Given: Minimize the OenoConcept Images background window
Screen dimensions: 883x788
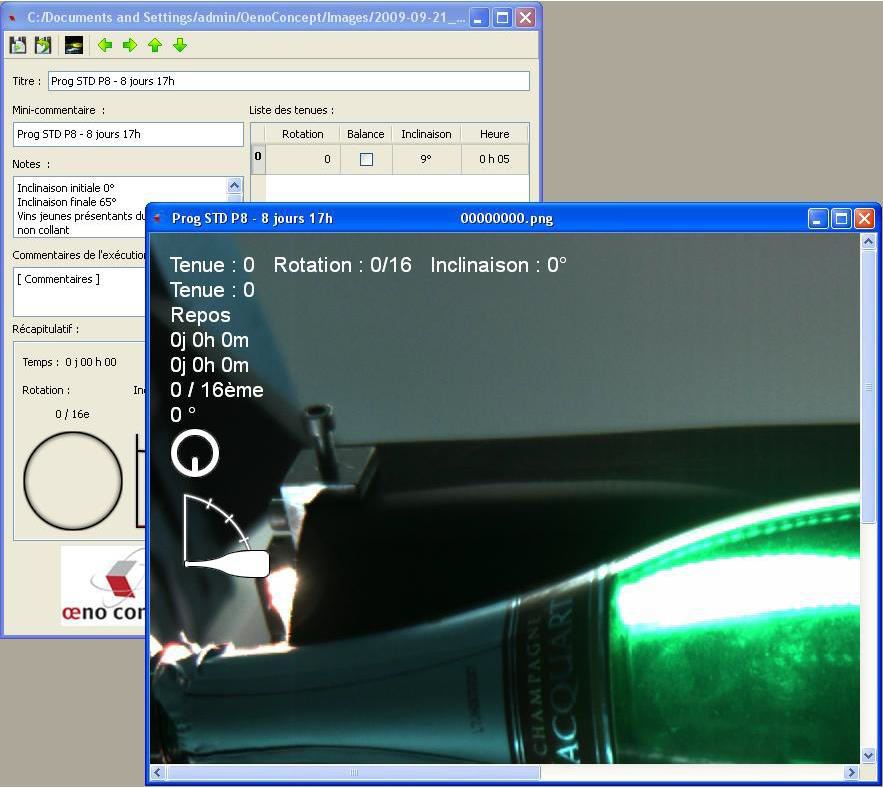Looking at the screenshot, I should click(x=478, y=18).
